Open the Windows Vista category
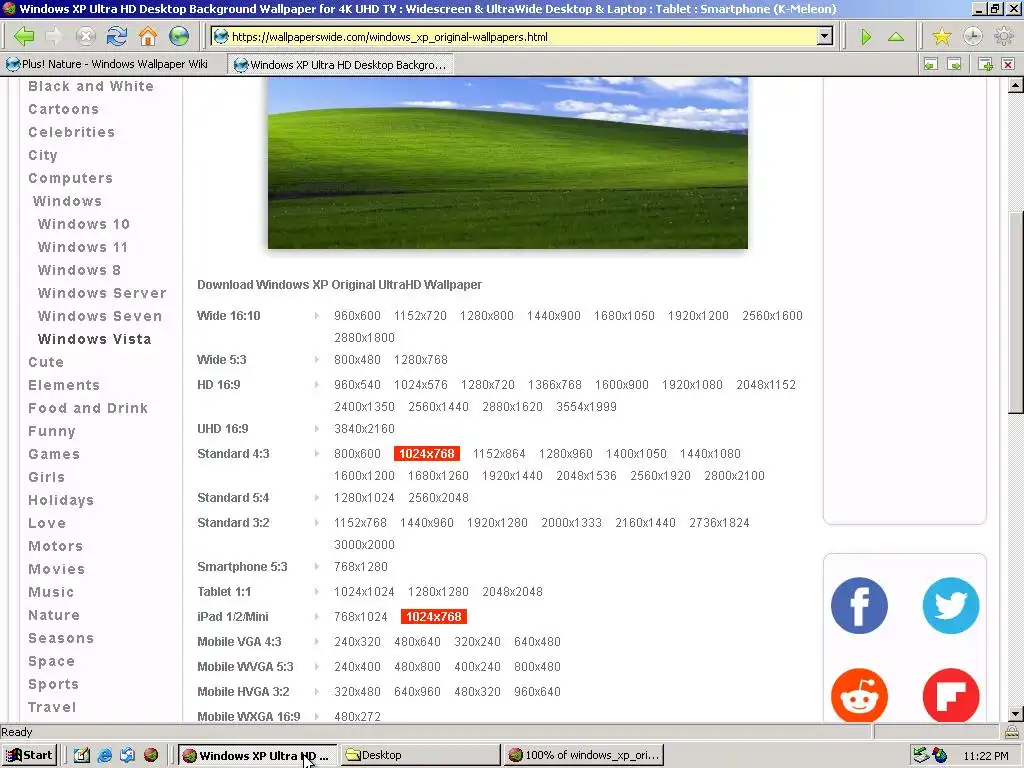 pyautogui.click(x=95, y=339)
